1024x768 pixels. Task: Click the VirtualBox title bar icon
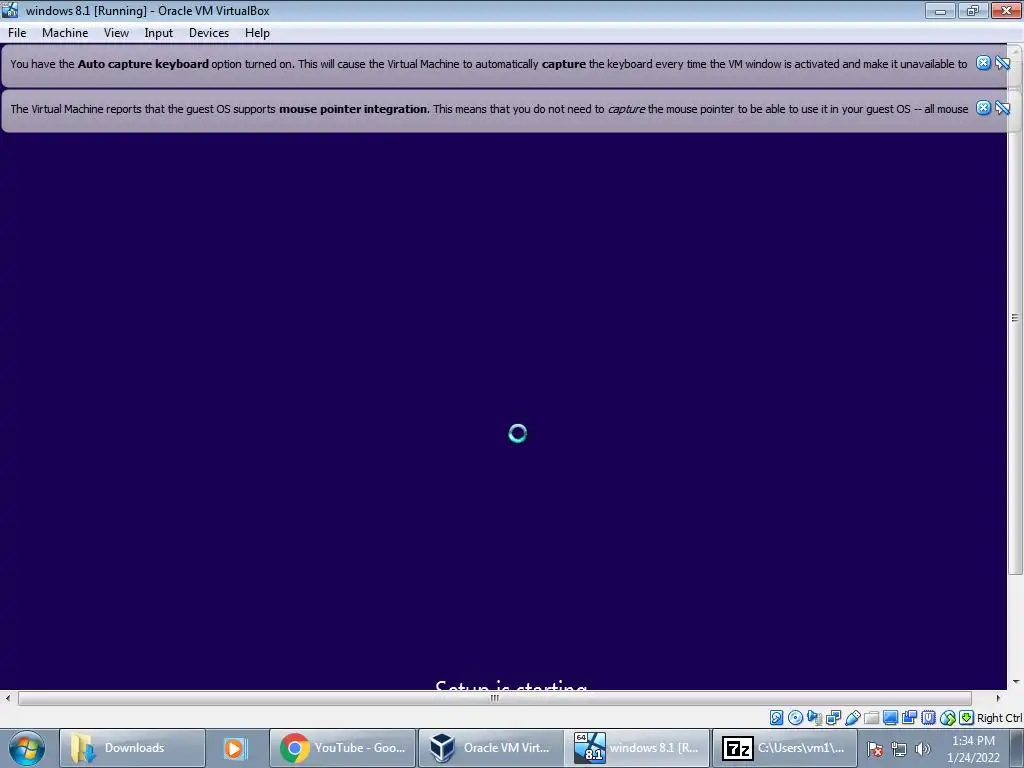10,10
